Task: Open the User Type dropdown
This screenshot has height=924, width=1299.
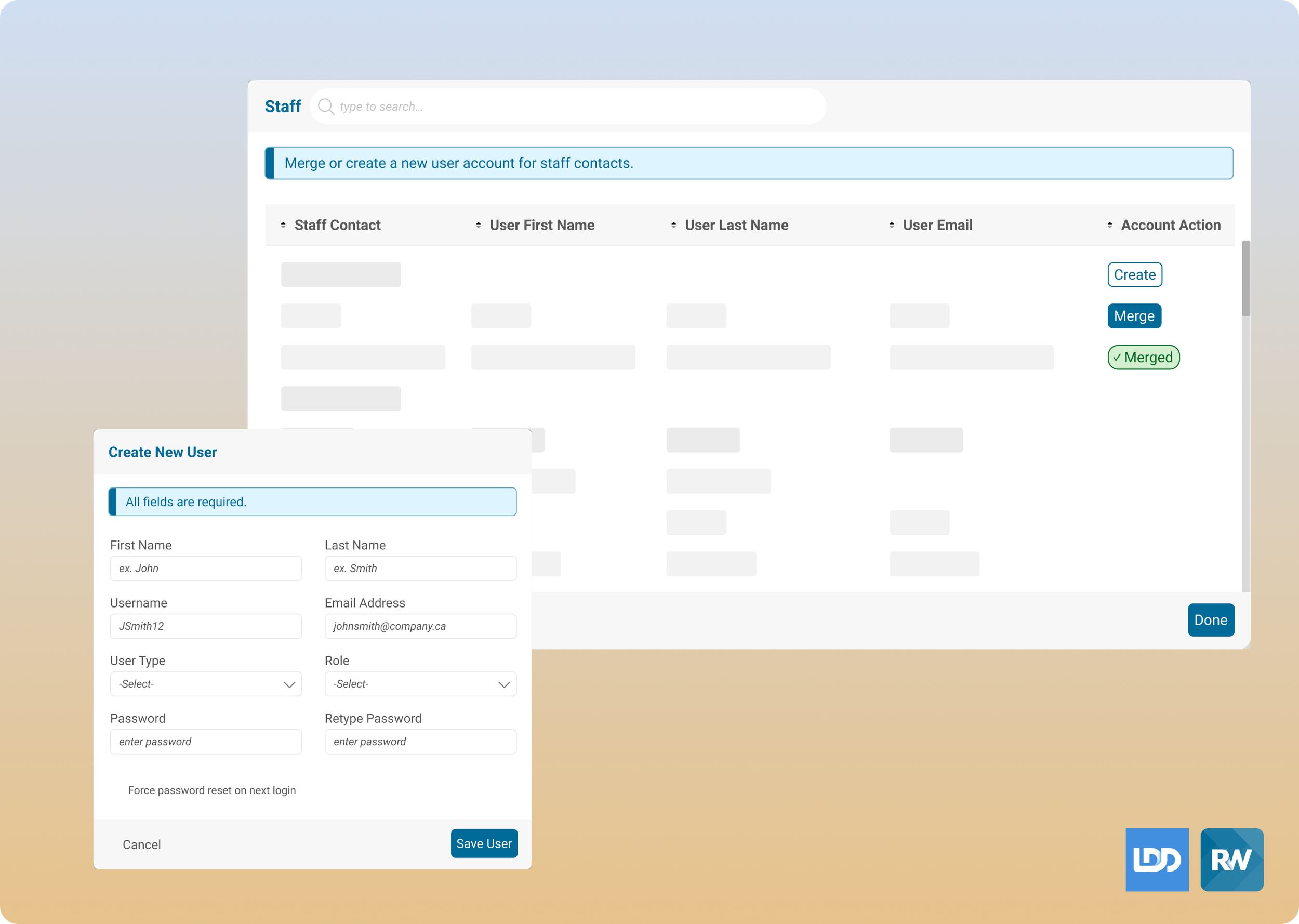Action: (x=206, y=684)
